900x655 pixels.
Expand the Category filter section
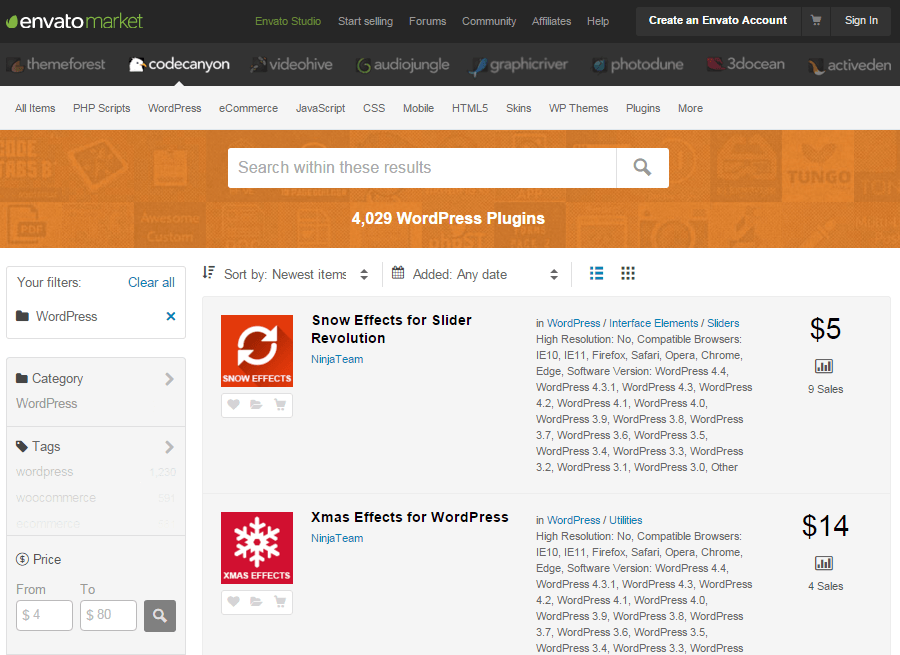[169, 379]
